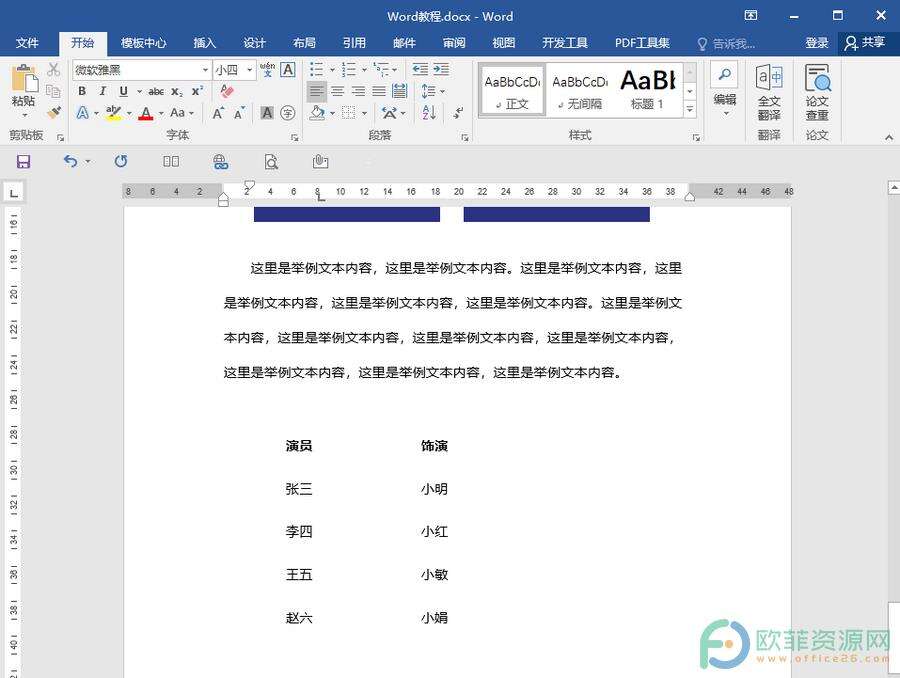This screenshot has width=900, height=678.
Task: Open the font name dropdown (微软雅黑)
Action: (205, 70)
